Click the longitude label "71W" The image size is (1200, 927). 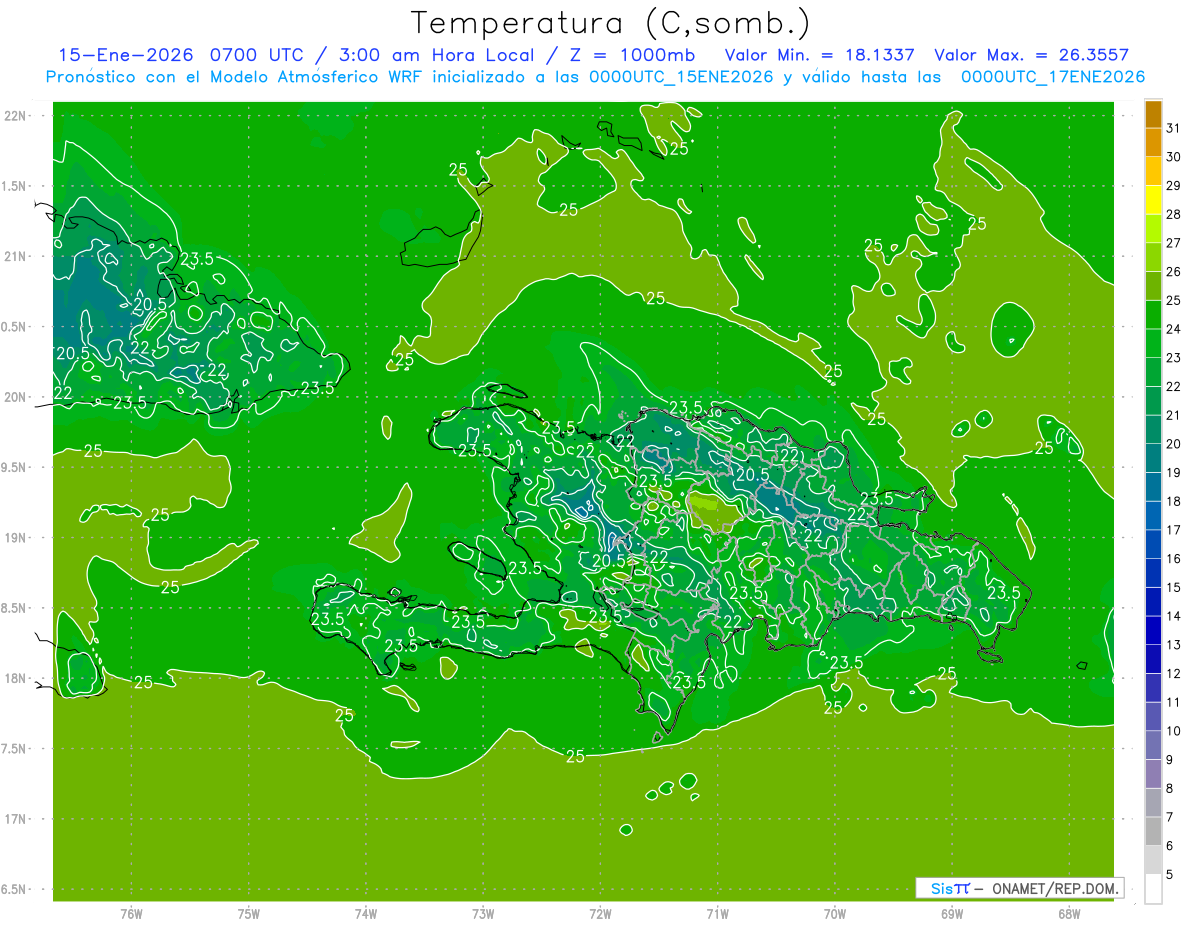[717, 913]
